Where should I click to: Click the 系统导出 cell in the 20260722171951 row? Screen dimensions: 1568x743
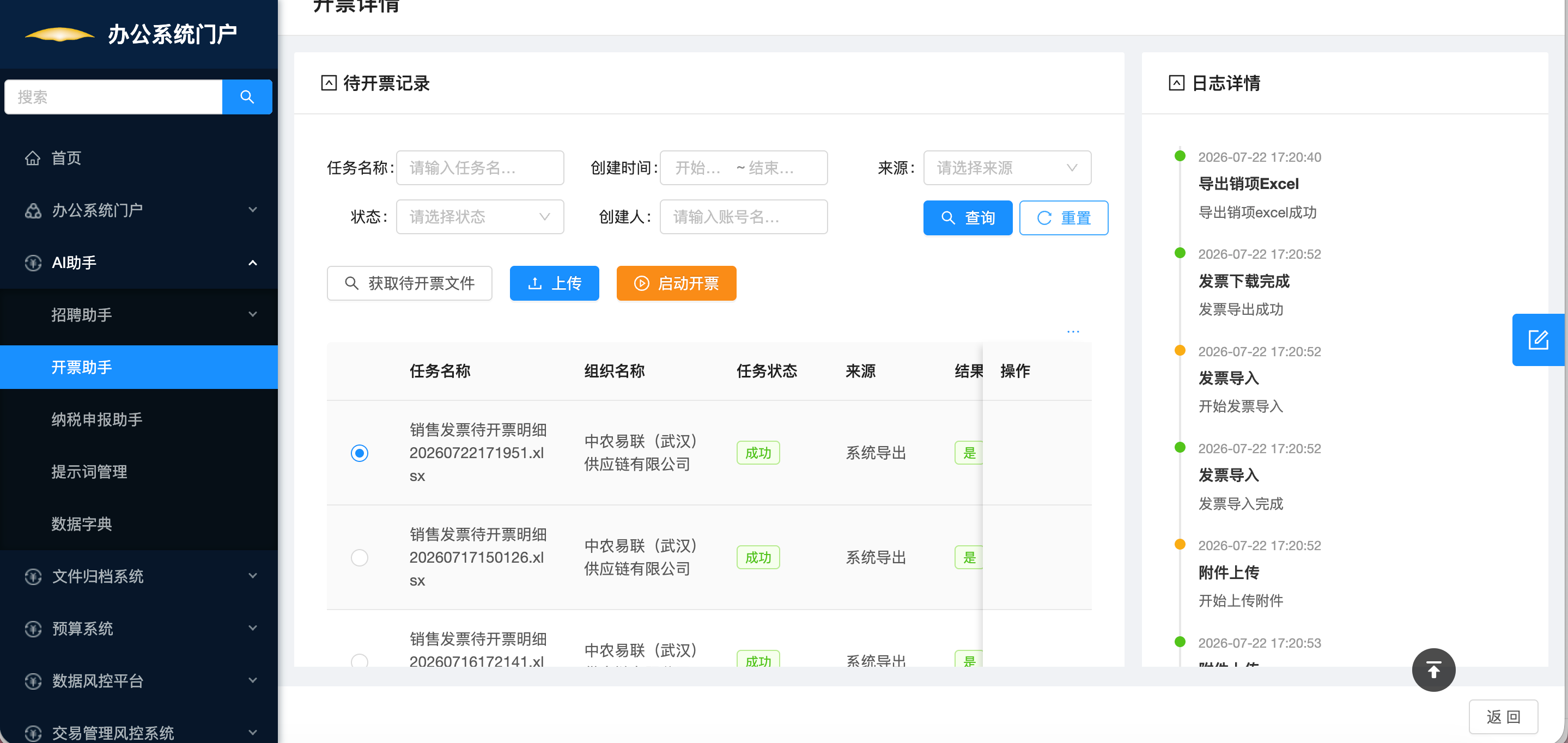[x=876, y=453]
